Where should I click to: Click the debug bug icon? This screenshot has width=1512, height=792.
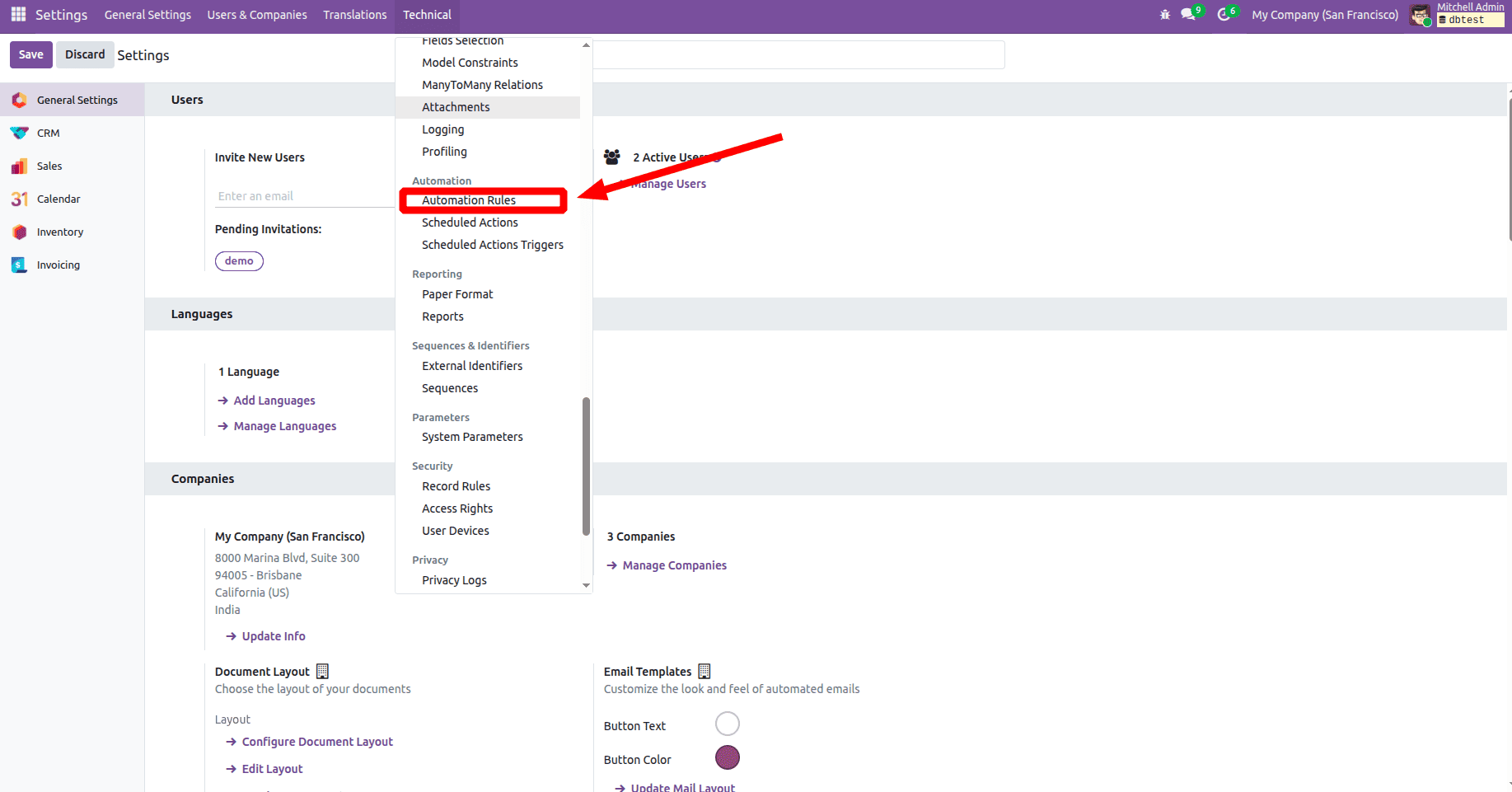coord(1164,15)
